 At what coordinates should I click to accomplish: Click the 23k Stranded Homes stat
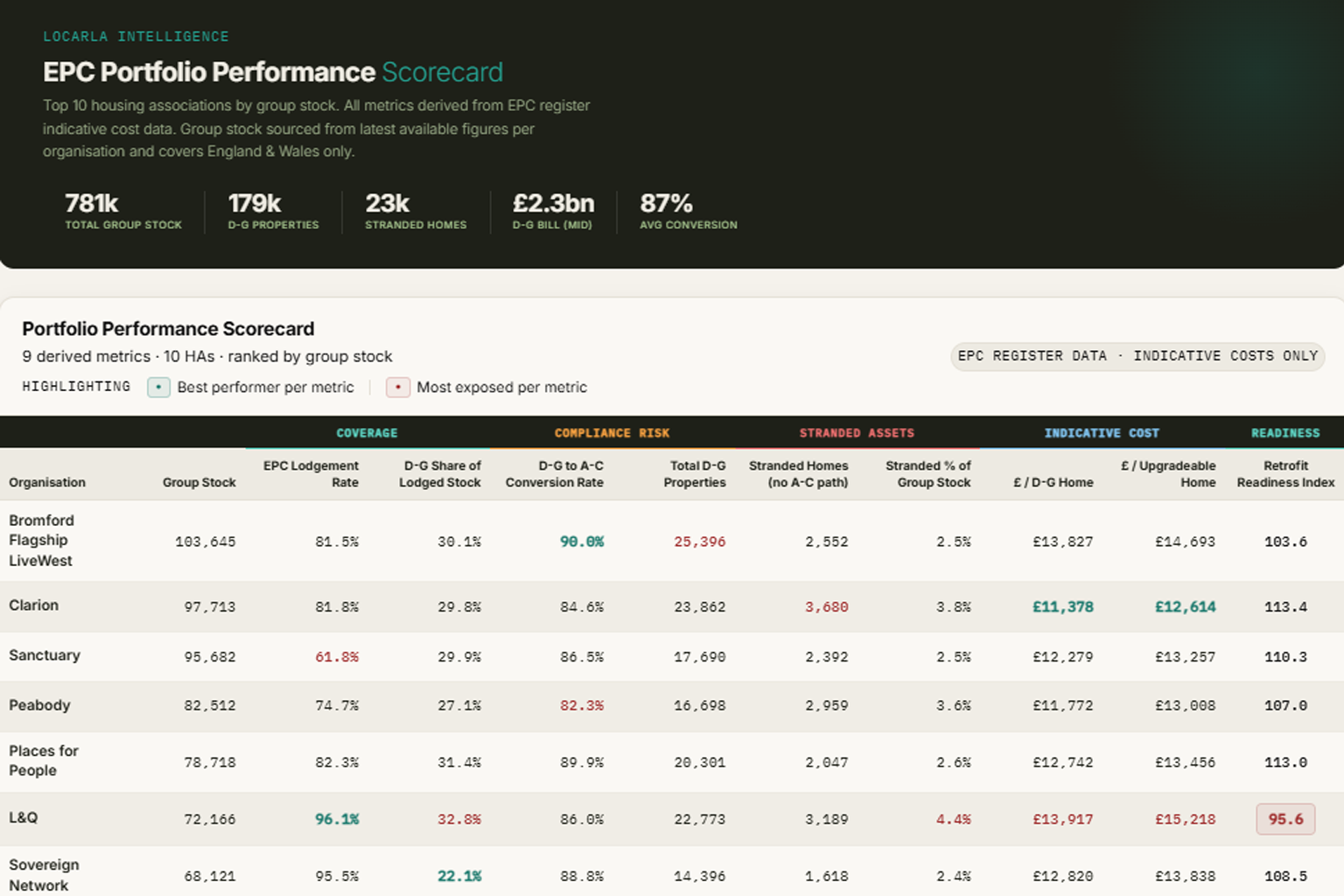pos(416,212)
